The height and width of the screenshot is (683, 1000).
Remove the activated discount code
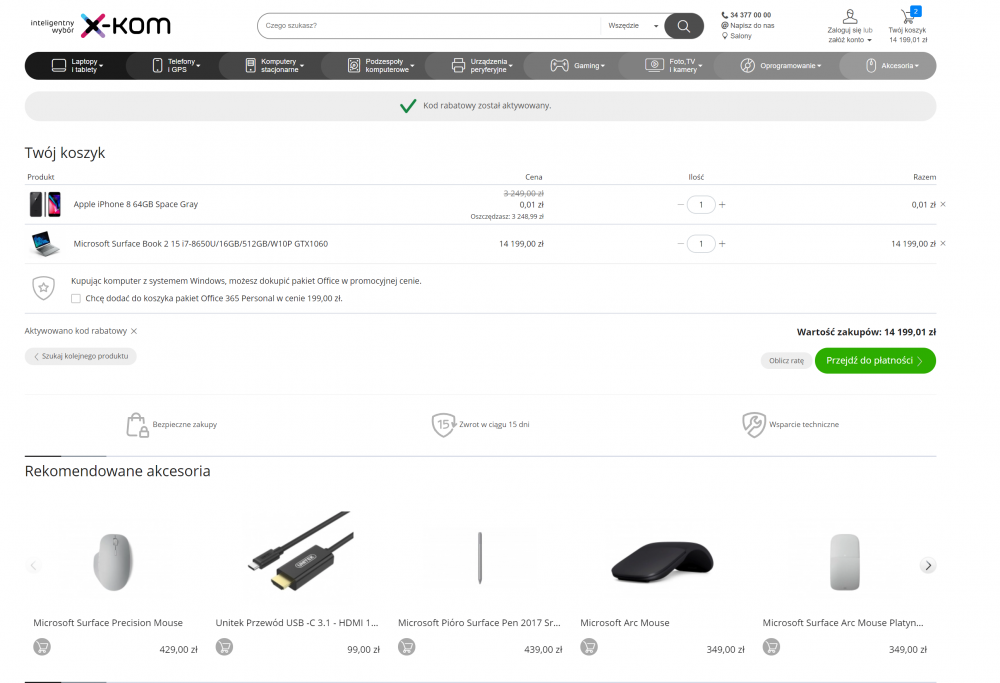(x=134, y=331)
